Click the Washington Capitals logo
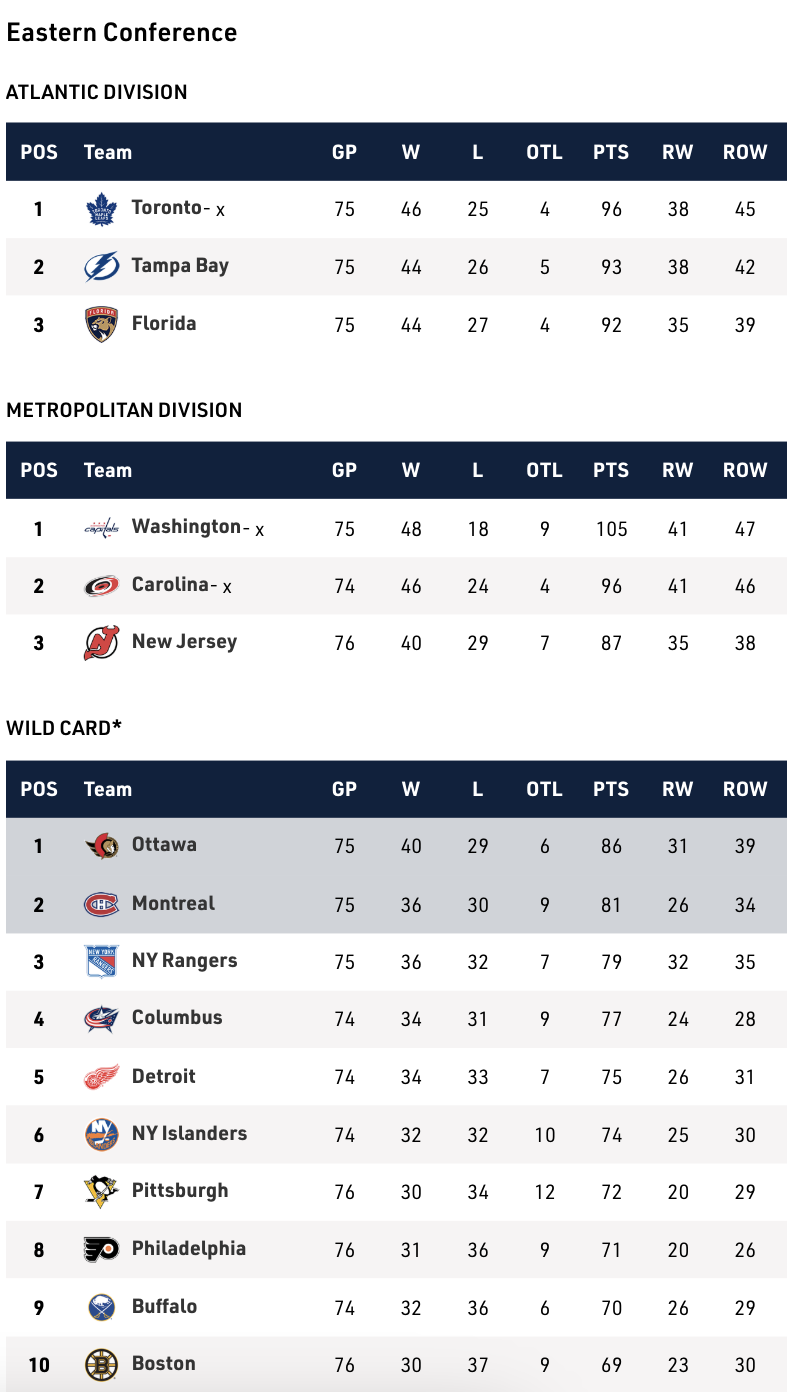787x1392 pixels. tap(101, 528)
